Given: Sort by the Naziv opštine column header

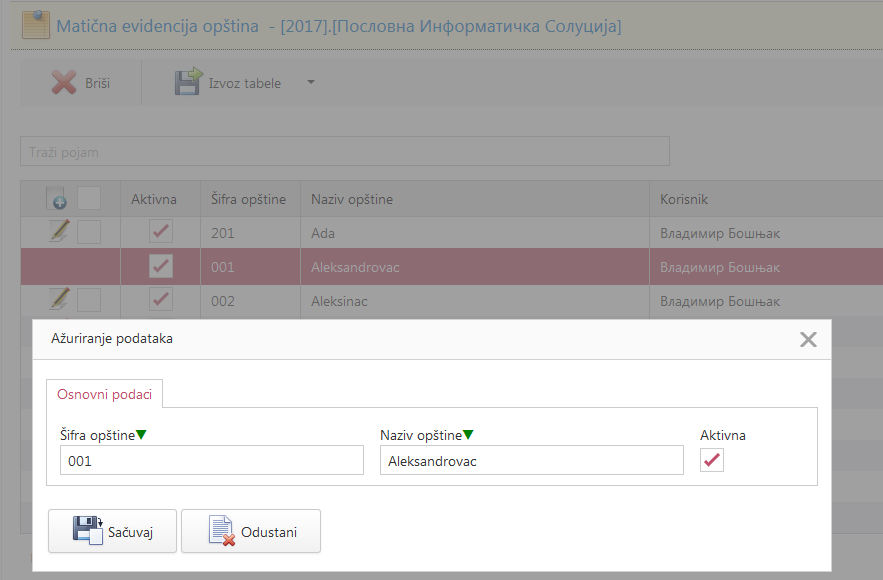Looking at the screenshot, I should [x=352, y=199].
